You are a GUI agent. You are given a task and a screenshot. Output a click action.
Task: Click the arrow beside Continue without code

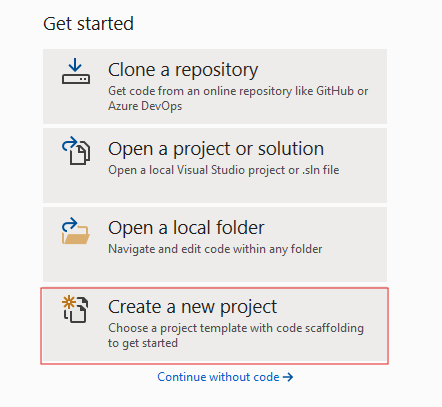click(288, 377)
